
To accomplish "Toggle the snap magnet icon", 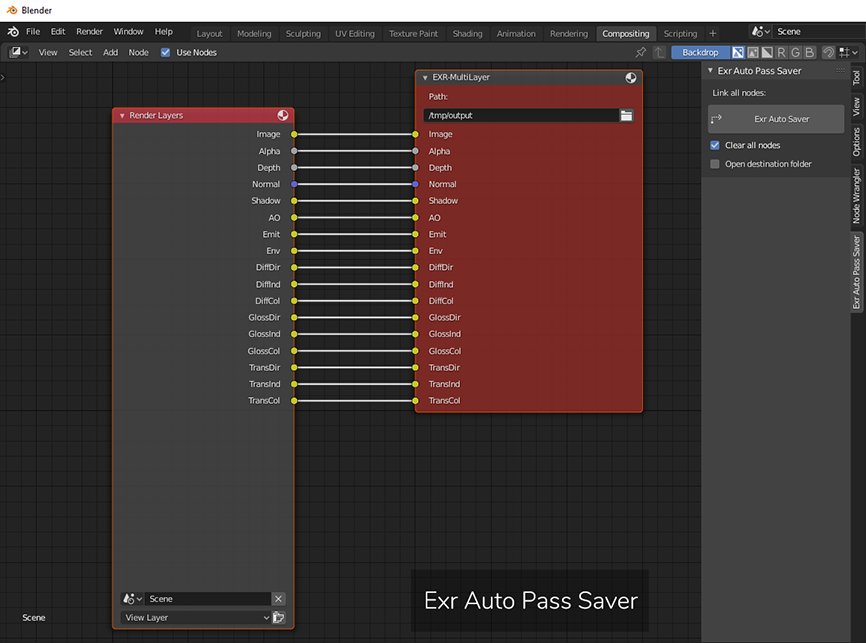I will point(828,52).
